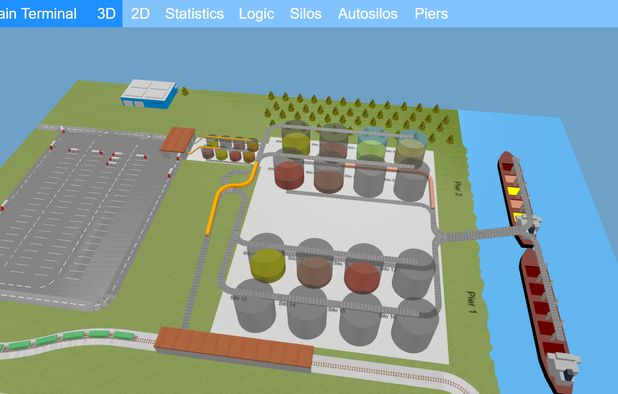Open the Logic tab
618x394 pixels.
pyautogui.click(x=256, y=14)
